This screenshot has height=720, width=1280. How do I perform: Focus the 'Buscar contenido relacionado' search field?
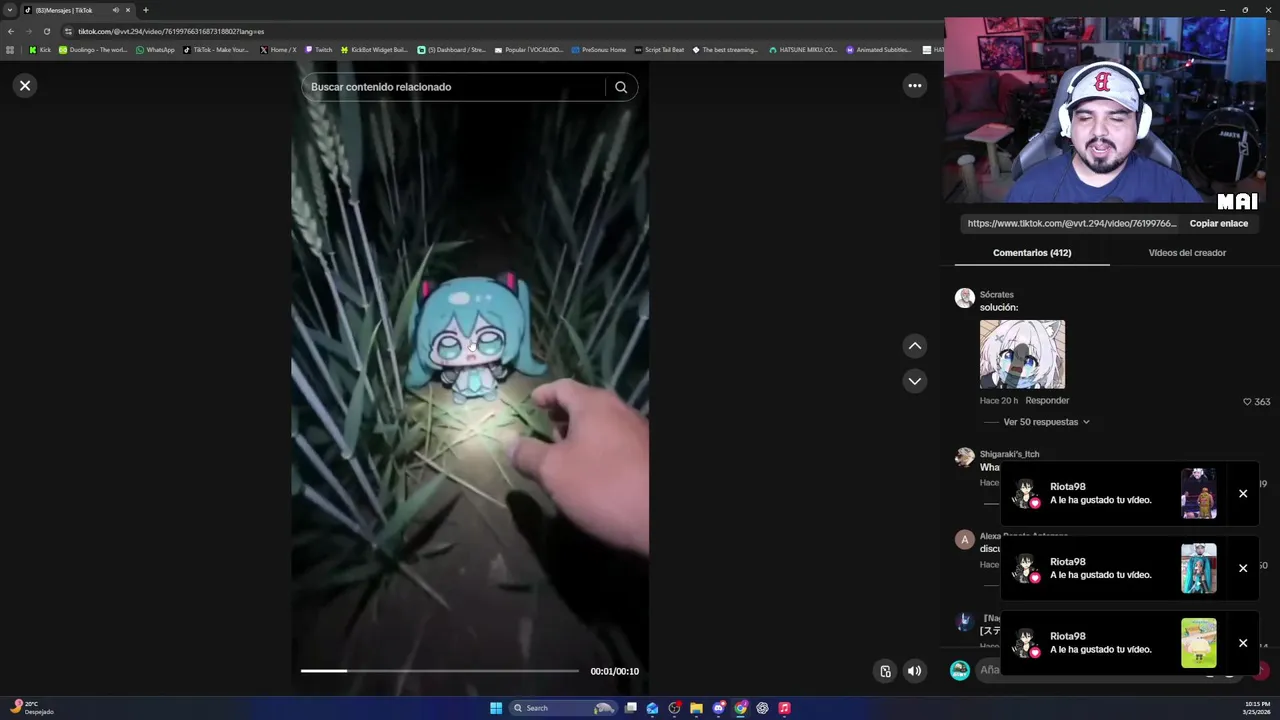pyautogui.click(x=454, y=87)
